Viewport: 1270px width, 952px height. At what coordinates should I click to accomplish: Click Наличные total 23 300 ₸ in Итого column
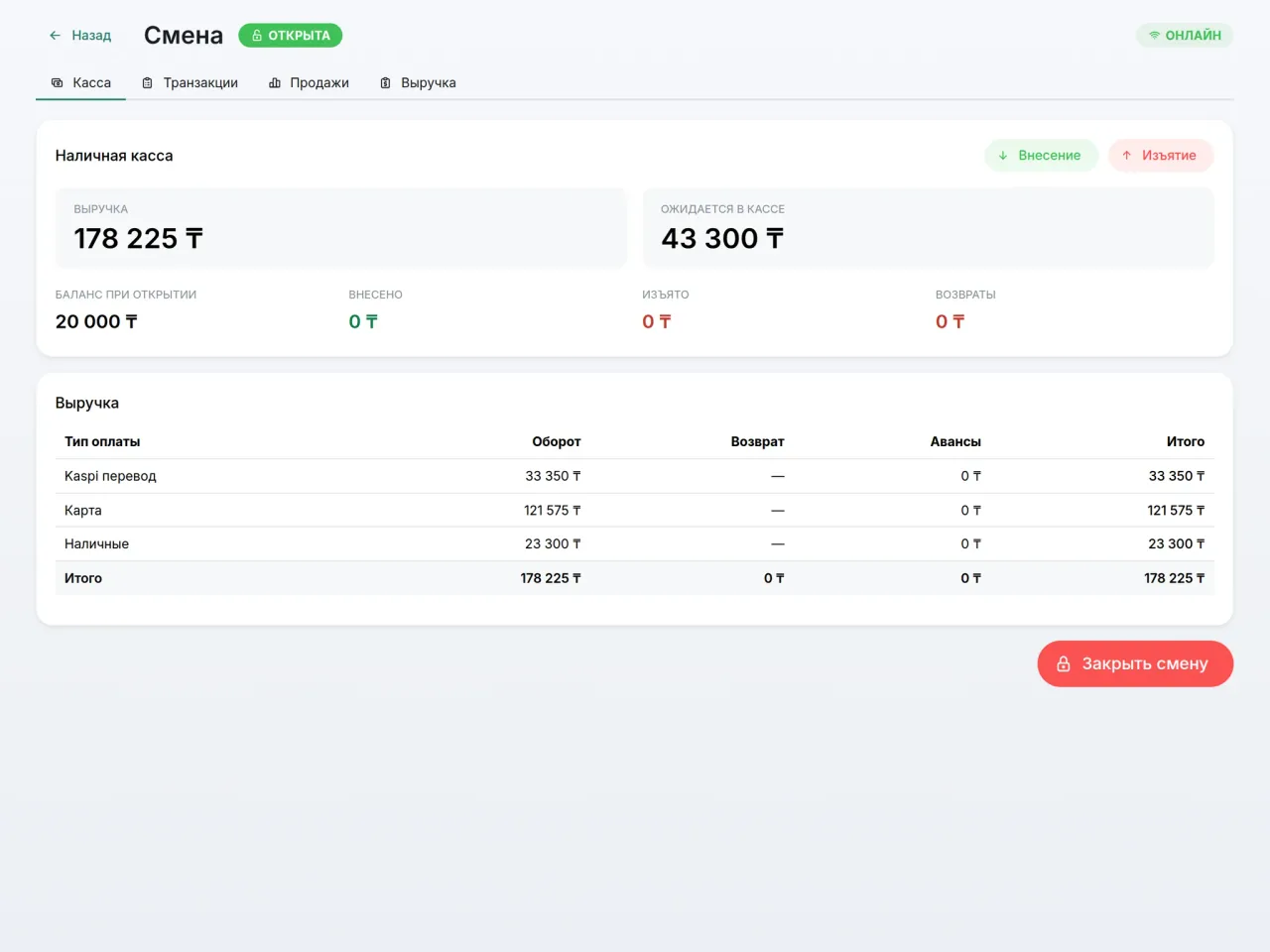[x=1177, y=544]
